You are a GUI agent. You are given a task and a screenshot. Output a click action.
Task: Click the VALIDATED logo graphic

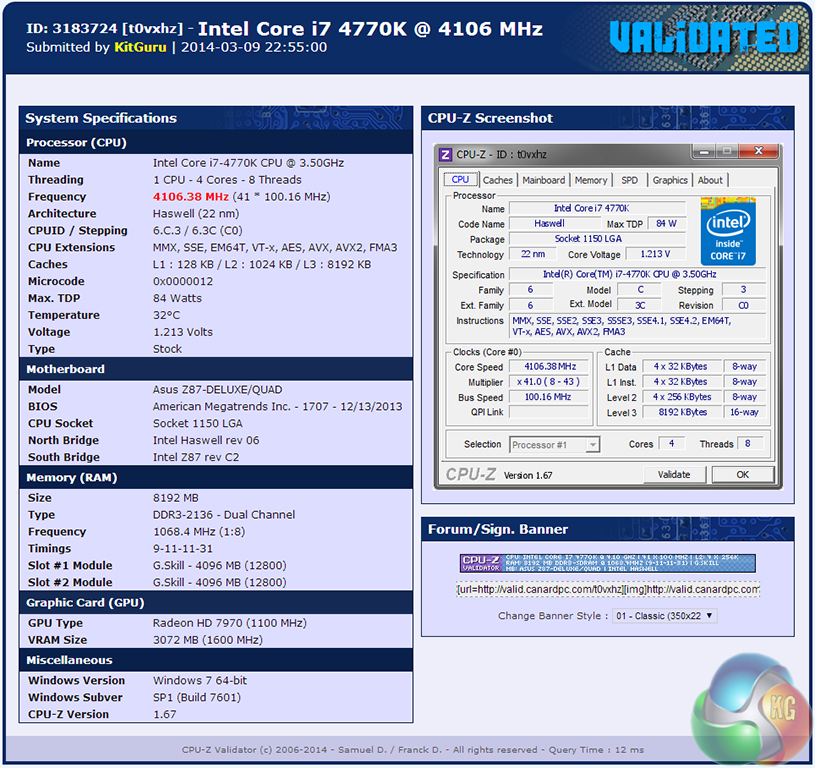coord(704,37)
